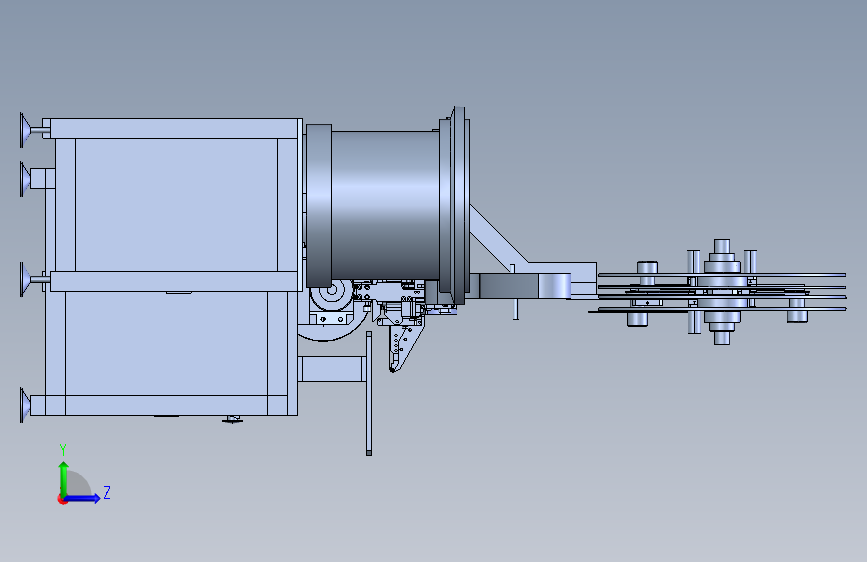Screen dimensions: 867x562
Task: Select the topmost leveling foot on the cabinet
Action: tap(26, 131)
